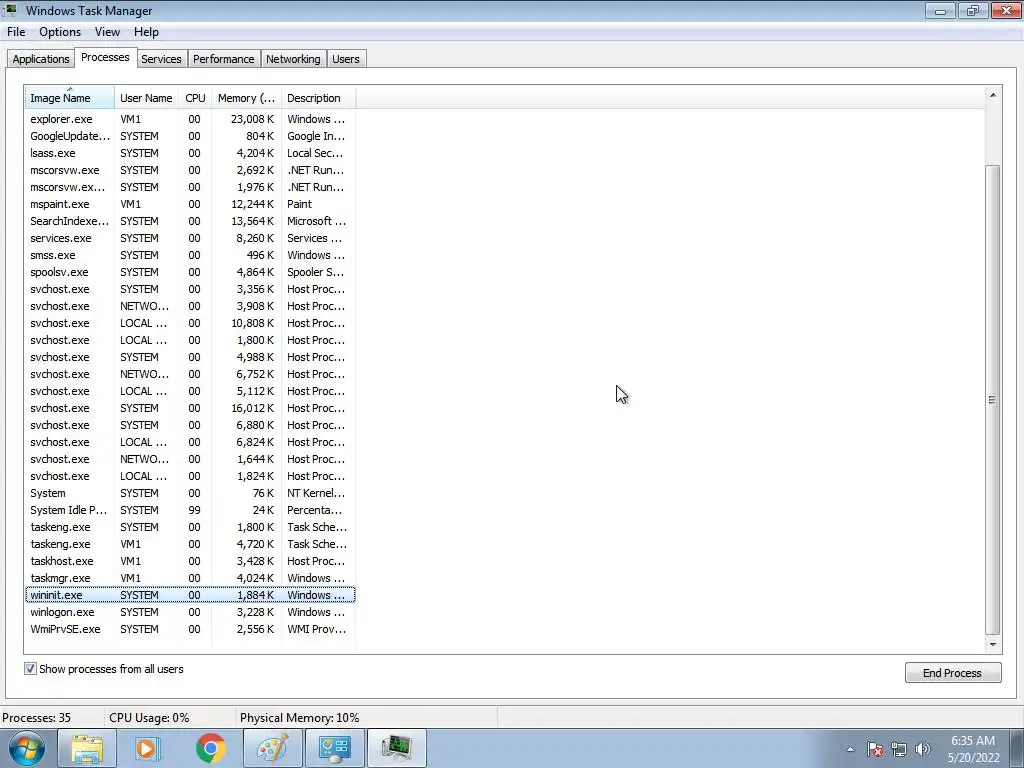This screenshot has height=768, width=1024.
Task: Select the mspaint.exe process
Action: point(190,204)
